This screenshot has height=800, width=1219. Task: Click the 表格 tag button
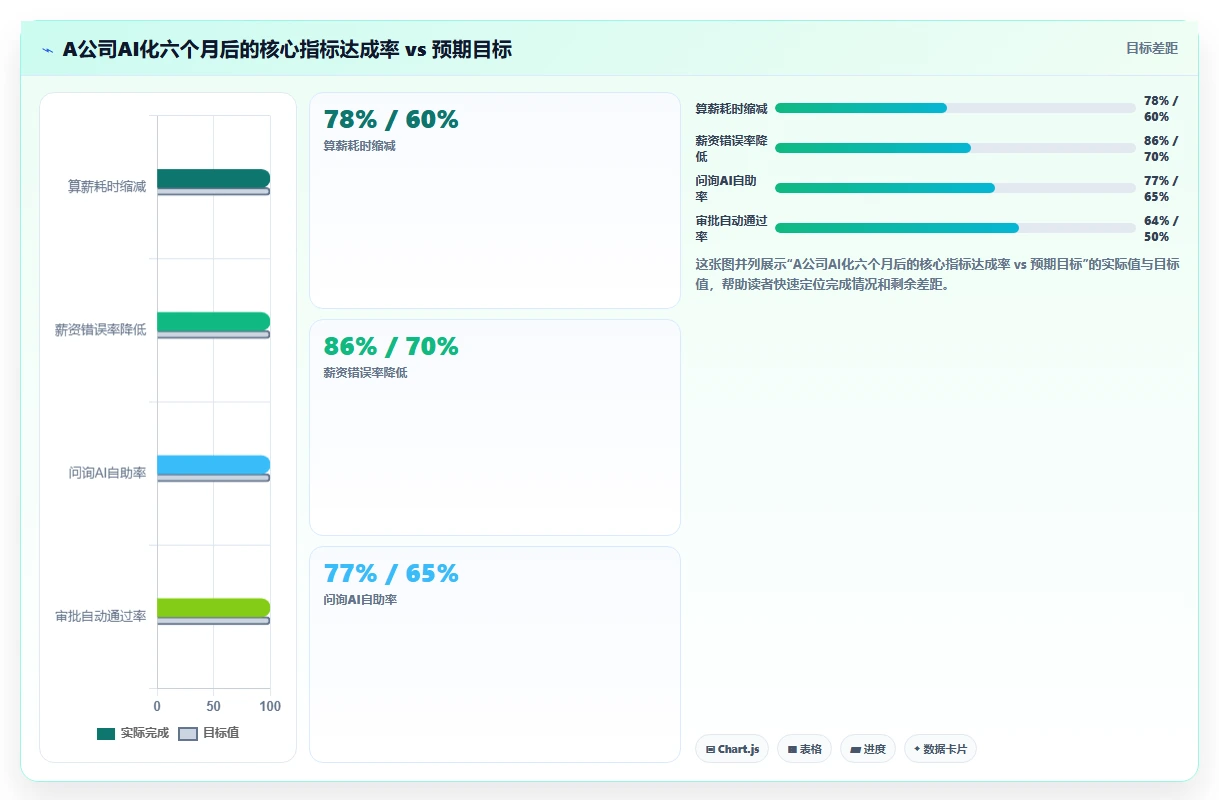point(804,749)
